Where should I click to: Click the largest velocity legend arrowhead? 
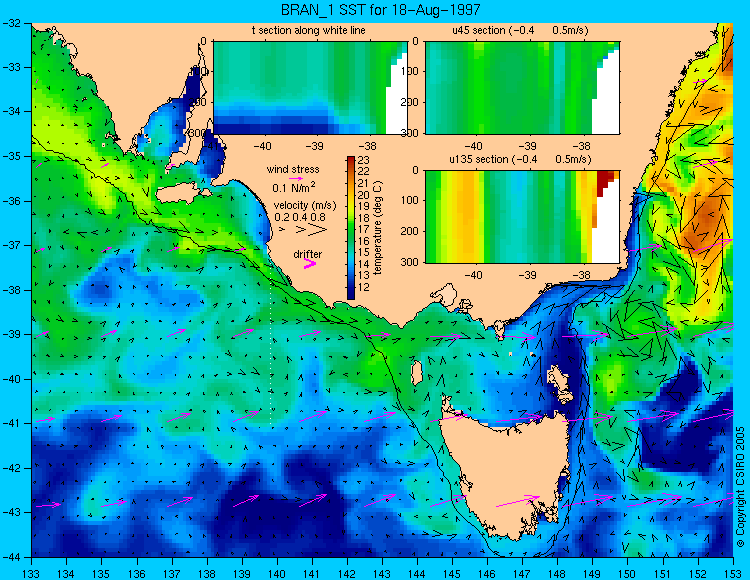pos(317,230)
